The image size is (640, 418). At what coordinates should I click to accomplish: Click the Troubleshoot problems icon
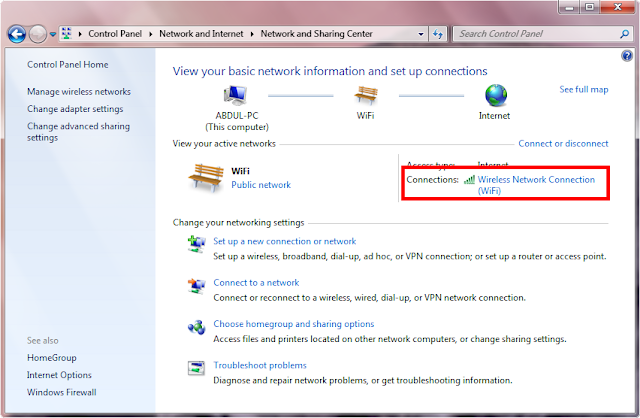coord(196,368)
